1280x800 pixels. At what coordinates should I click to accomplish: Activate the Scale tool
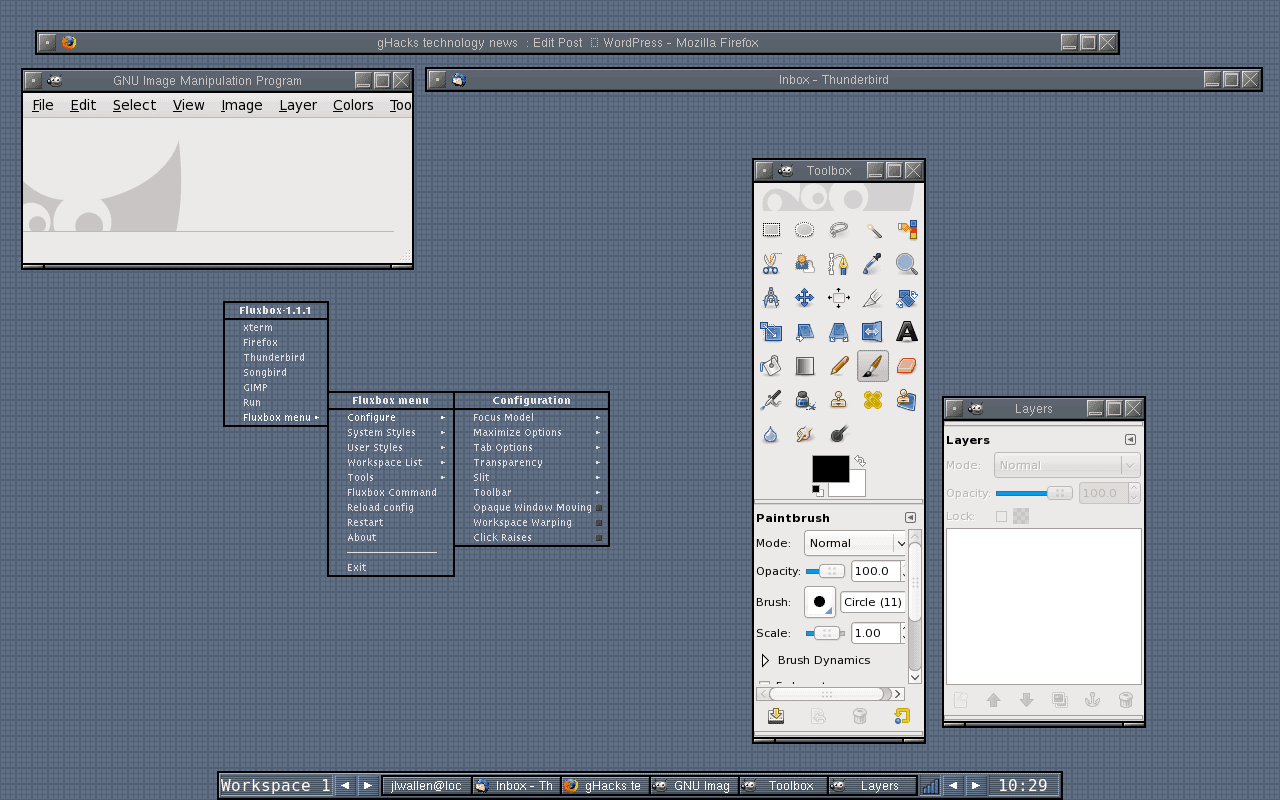[771, 332]
